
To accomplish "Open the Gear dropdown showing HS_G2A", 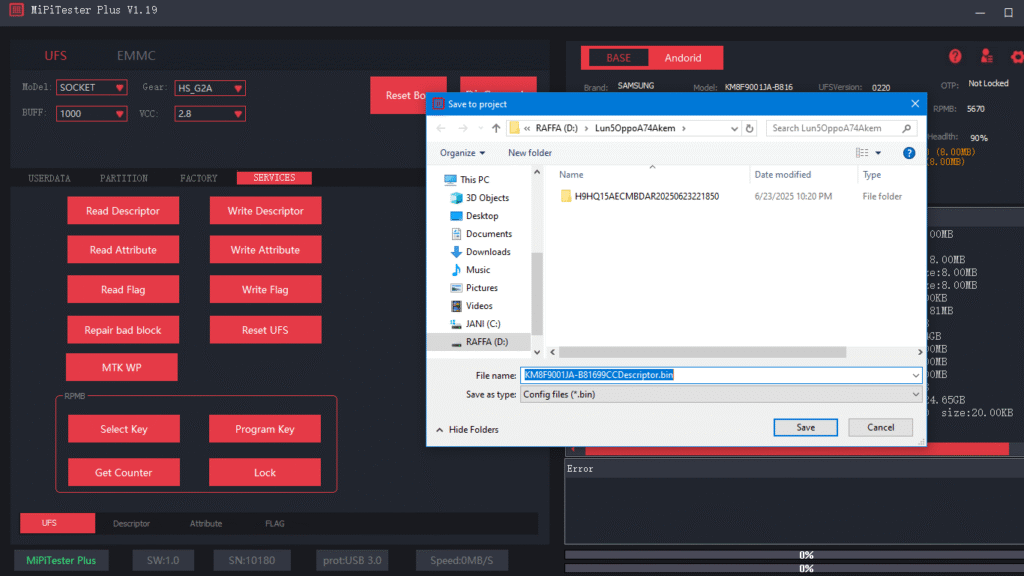I will point(209,87).
